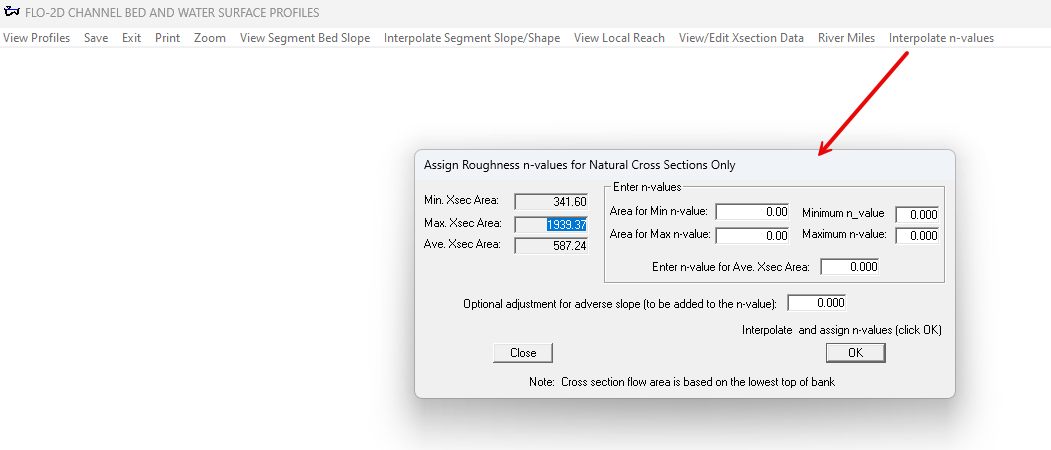This screenshot has width=1051, height=450.
Task: Click the Max. Xsec Area value field
Action: (552, 224)
